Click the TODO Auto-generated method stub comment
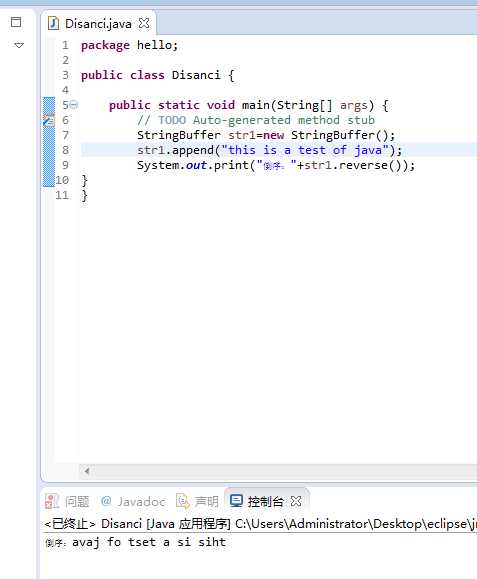477x579 pixels. [x=255, y=120]
